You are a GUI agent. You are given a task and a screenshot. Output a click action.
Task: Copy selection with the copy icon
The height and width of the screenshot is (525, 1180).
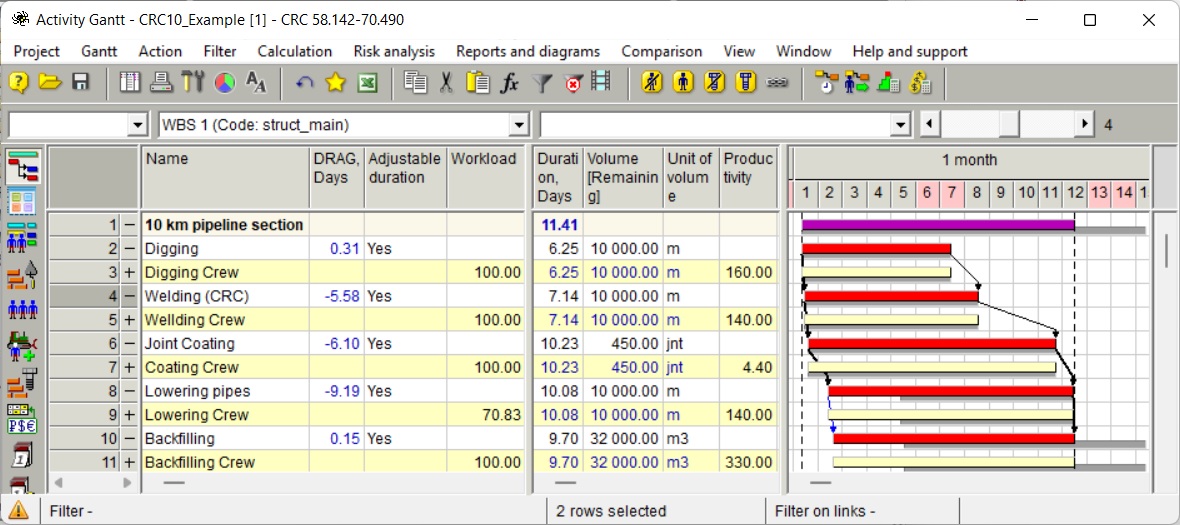point(415,83)
